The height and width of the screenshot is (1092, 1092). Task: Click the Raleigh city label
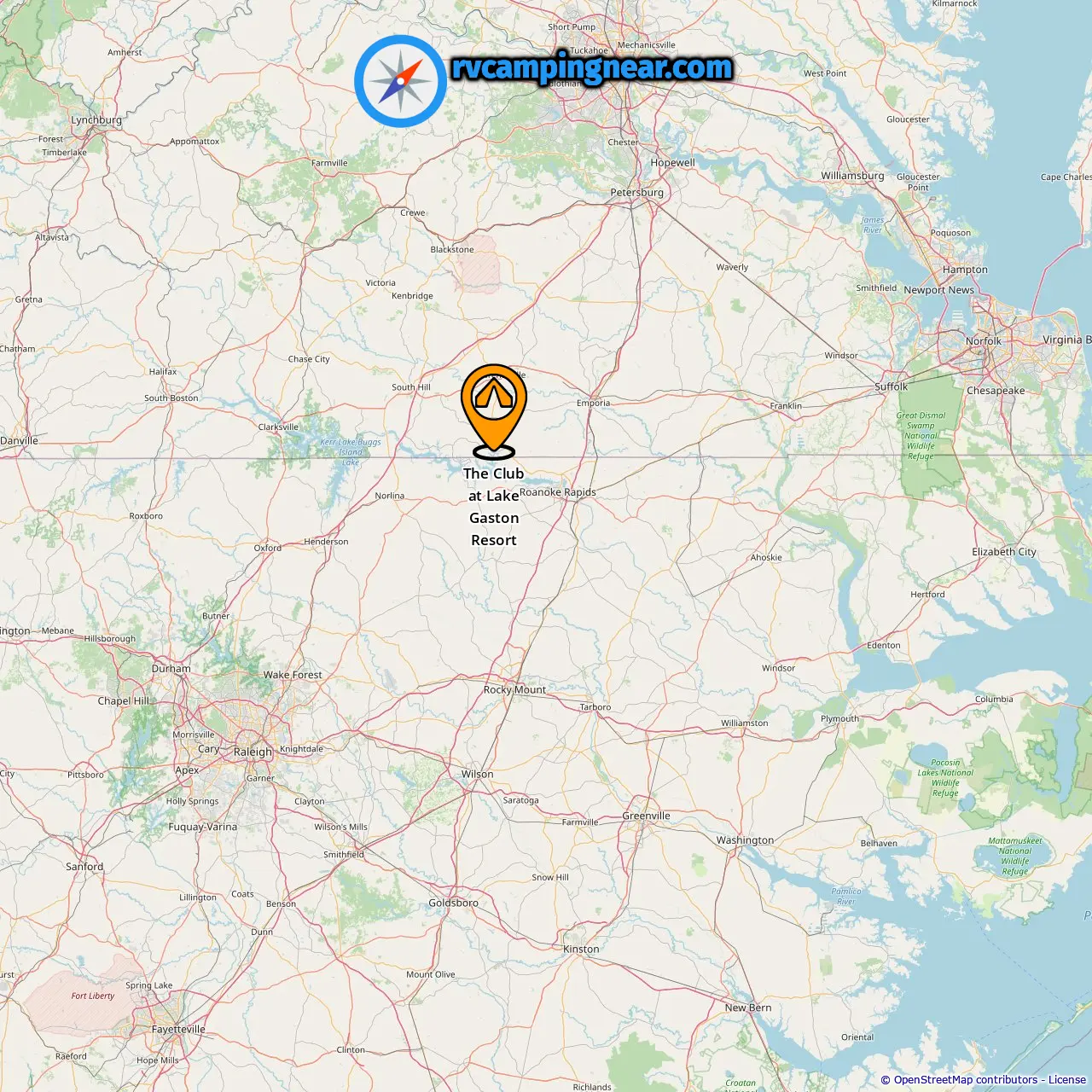tap(253, 752)
